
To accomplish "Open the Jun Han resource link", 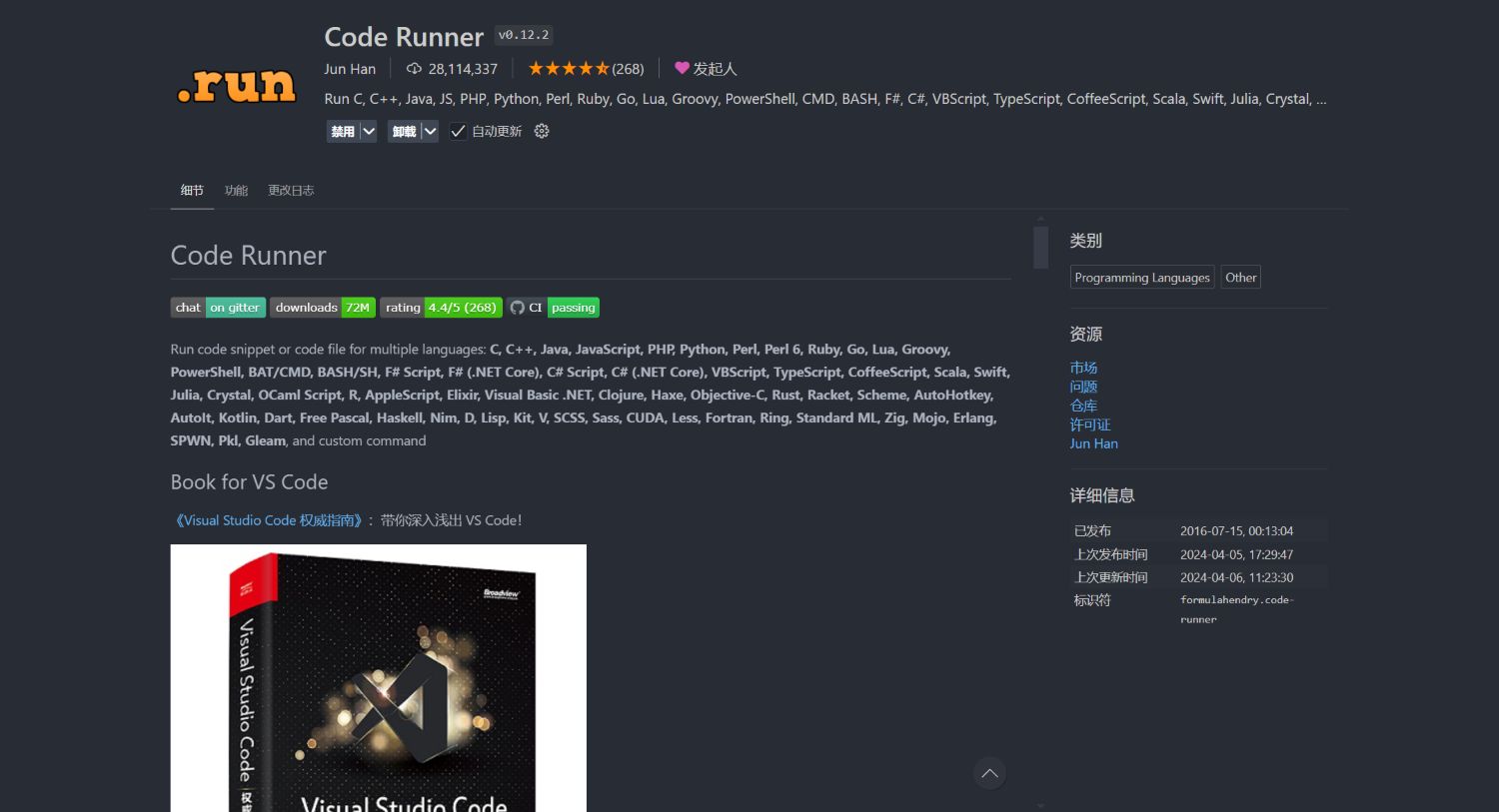I will coord(1094,443).
